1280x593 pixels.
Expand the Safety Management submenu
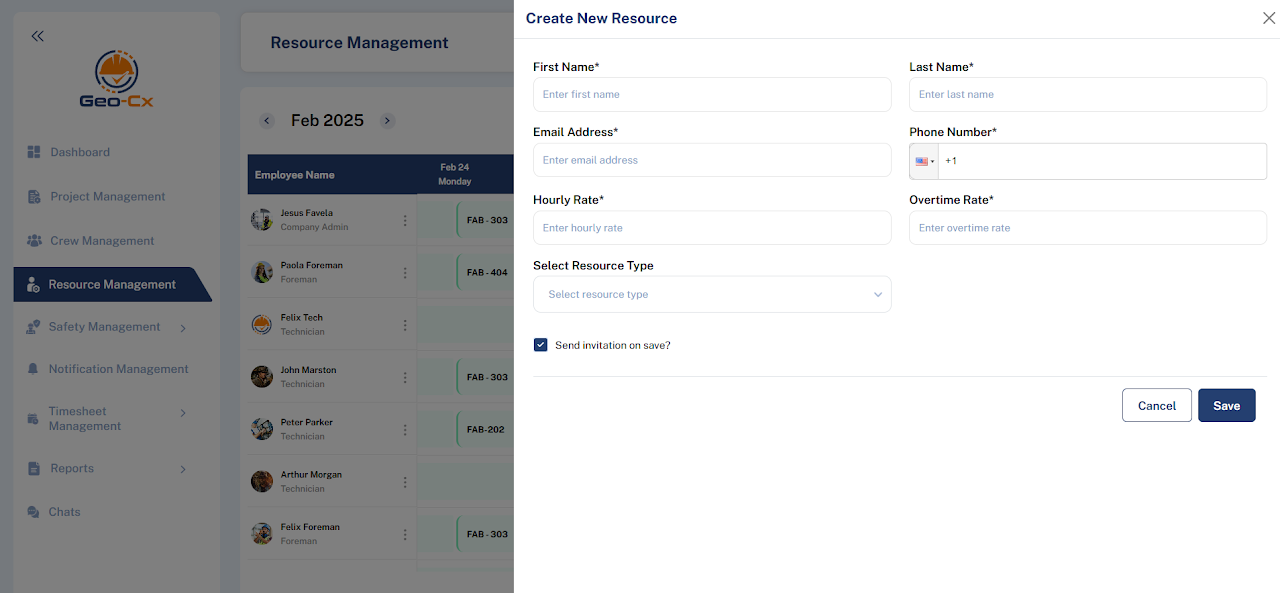click(x=183, y=328)
